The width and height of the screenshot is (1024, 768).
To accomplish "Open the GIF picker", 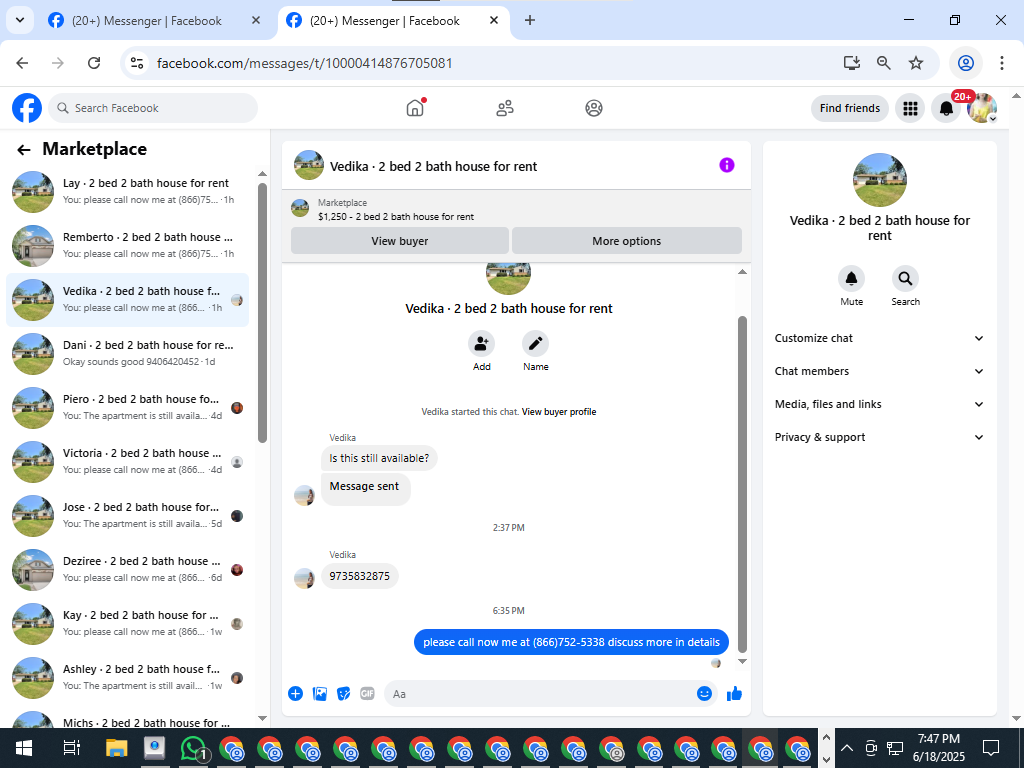I will (368, 694).
